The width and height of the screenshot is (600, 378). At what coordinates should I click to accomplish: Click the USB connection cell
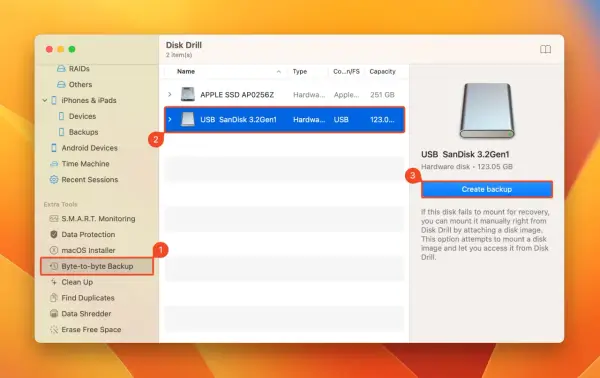[341, 119]
